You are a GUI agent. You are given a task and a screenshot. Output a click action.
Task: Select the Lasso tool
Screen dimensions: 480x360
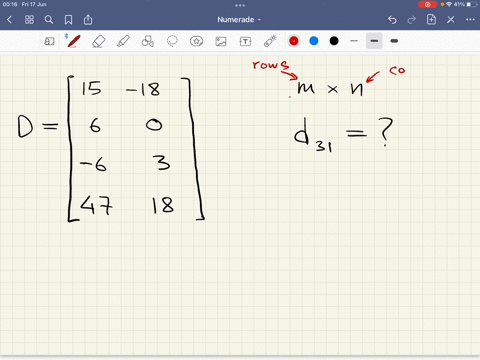click(x=172, y=41)
